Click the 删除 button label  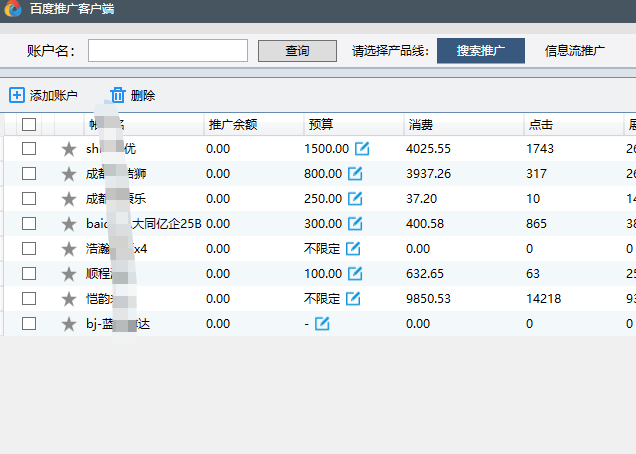pos(143,95)
